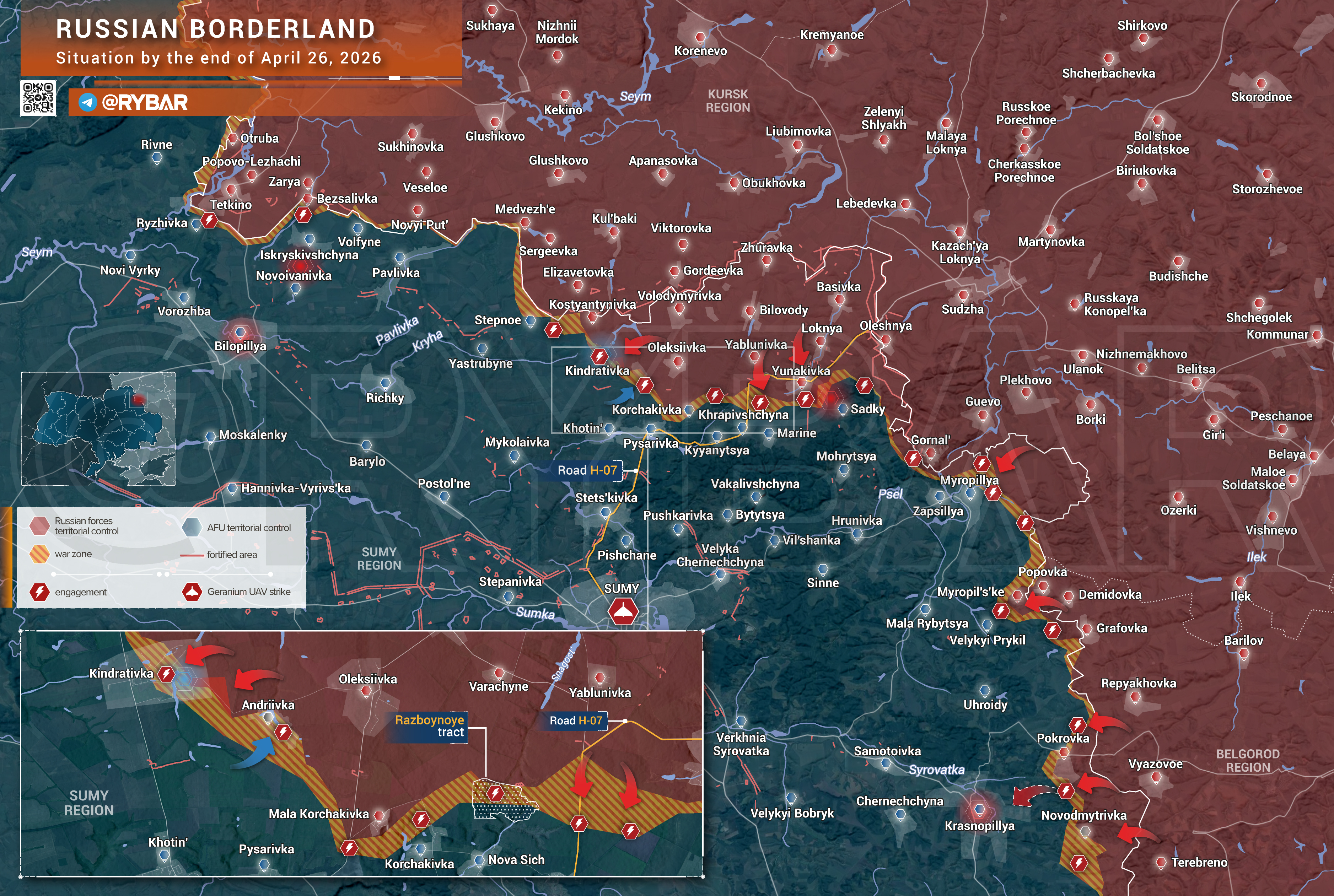
Task: Select the engagement marker beside Ryzhivka
Action: [210, 220]
